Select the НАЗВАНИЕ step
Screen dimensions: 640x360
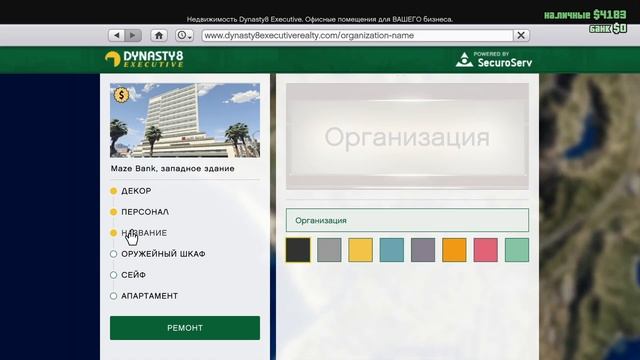click(139, 233)
